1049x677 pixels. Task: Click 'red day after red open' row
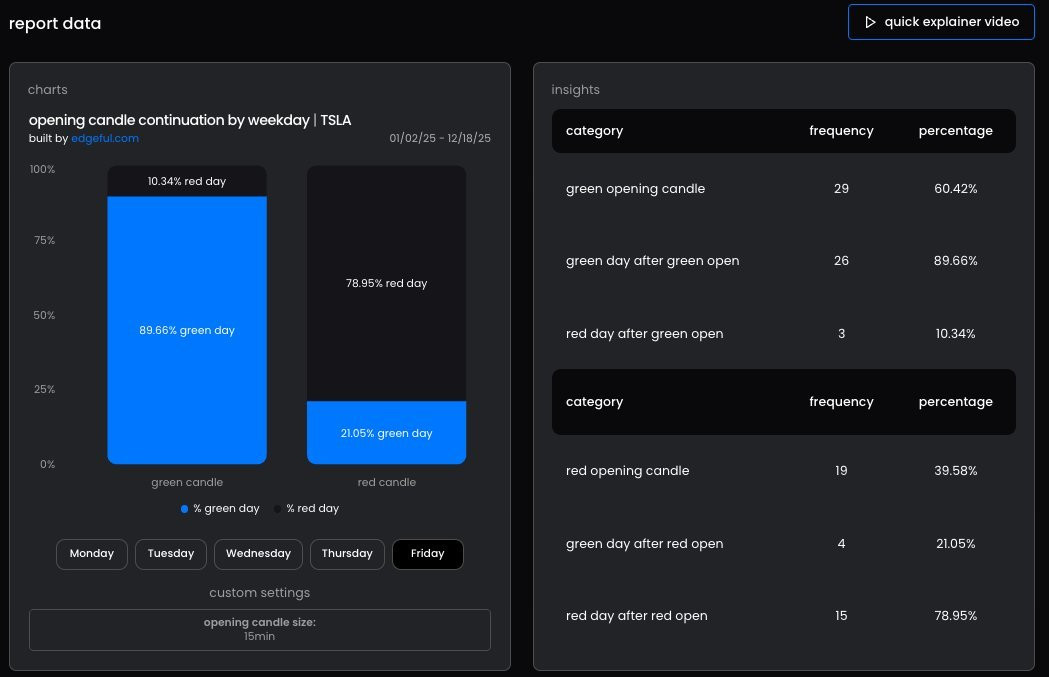[783, 615]
